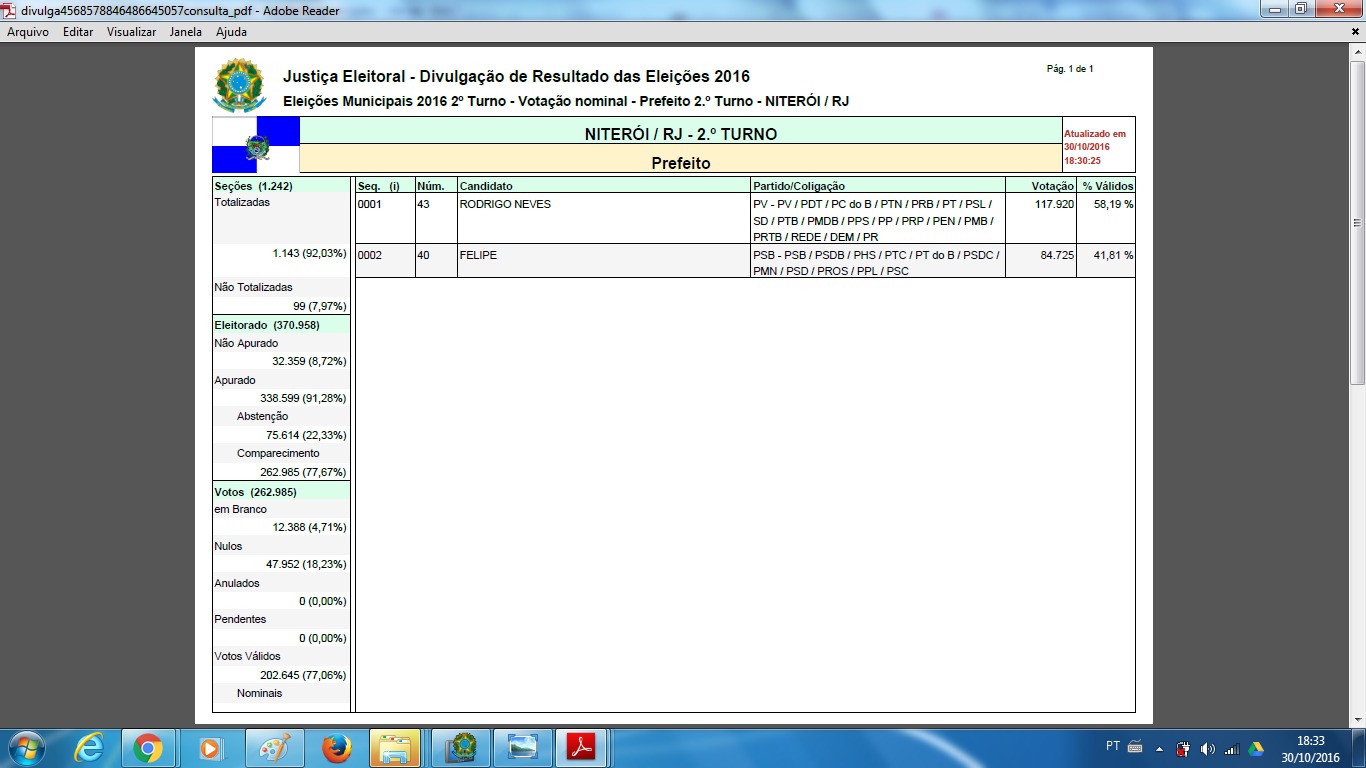Open the volume speaker tray icon
The height and width of the screenshot is (768, 1366).
[x=1207, y=749]
